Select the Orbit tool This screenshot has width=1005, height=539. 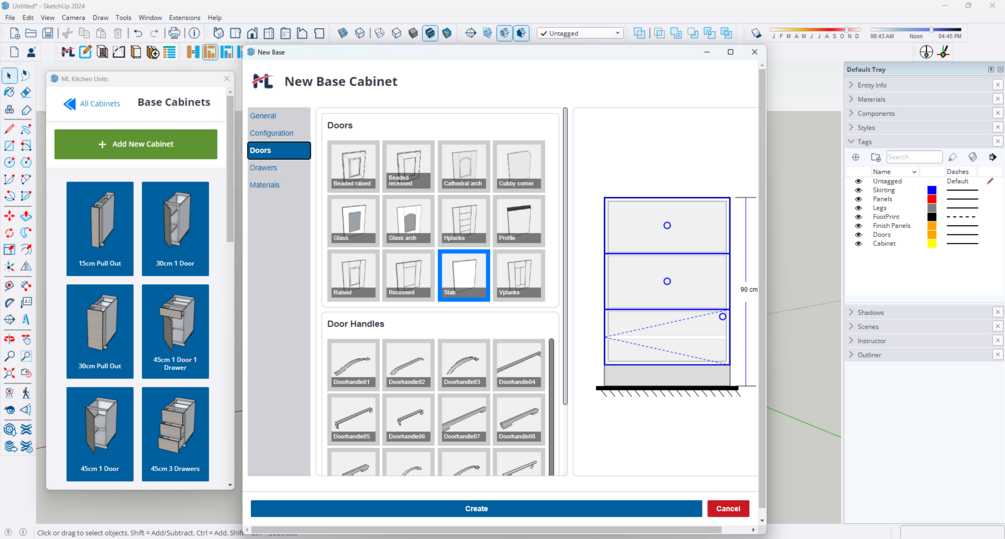point(9,339)
